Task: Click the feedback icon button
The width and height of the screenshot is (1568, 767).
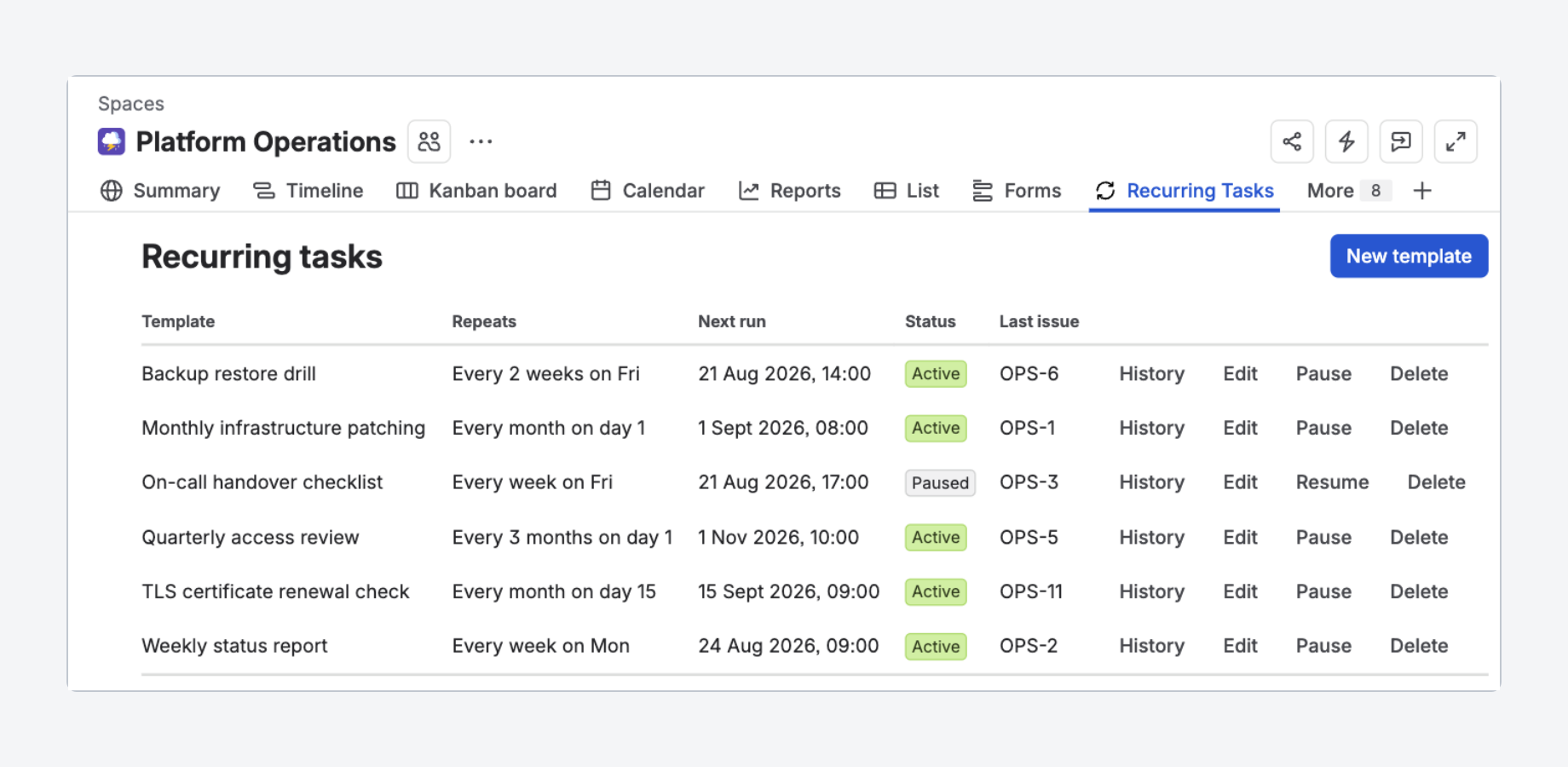Action: click(1401, 141)
